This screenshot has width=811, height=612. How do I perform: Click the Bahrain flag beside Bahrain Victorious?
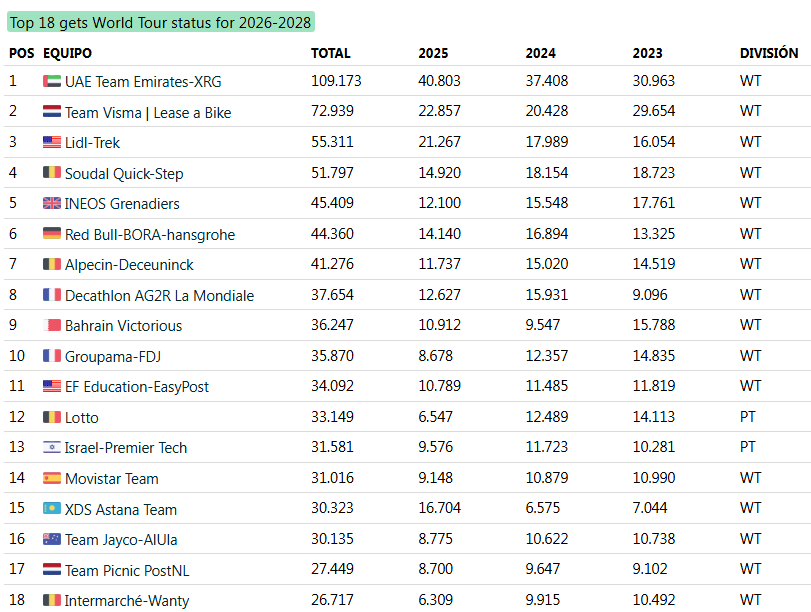click(x=54, y=325)
